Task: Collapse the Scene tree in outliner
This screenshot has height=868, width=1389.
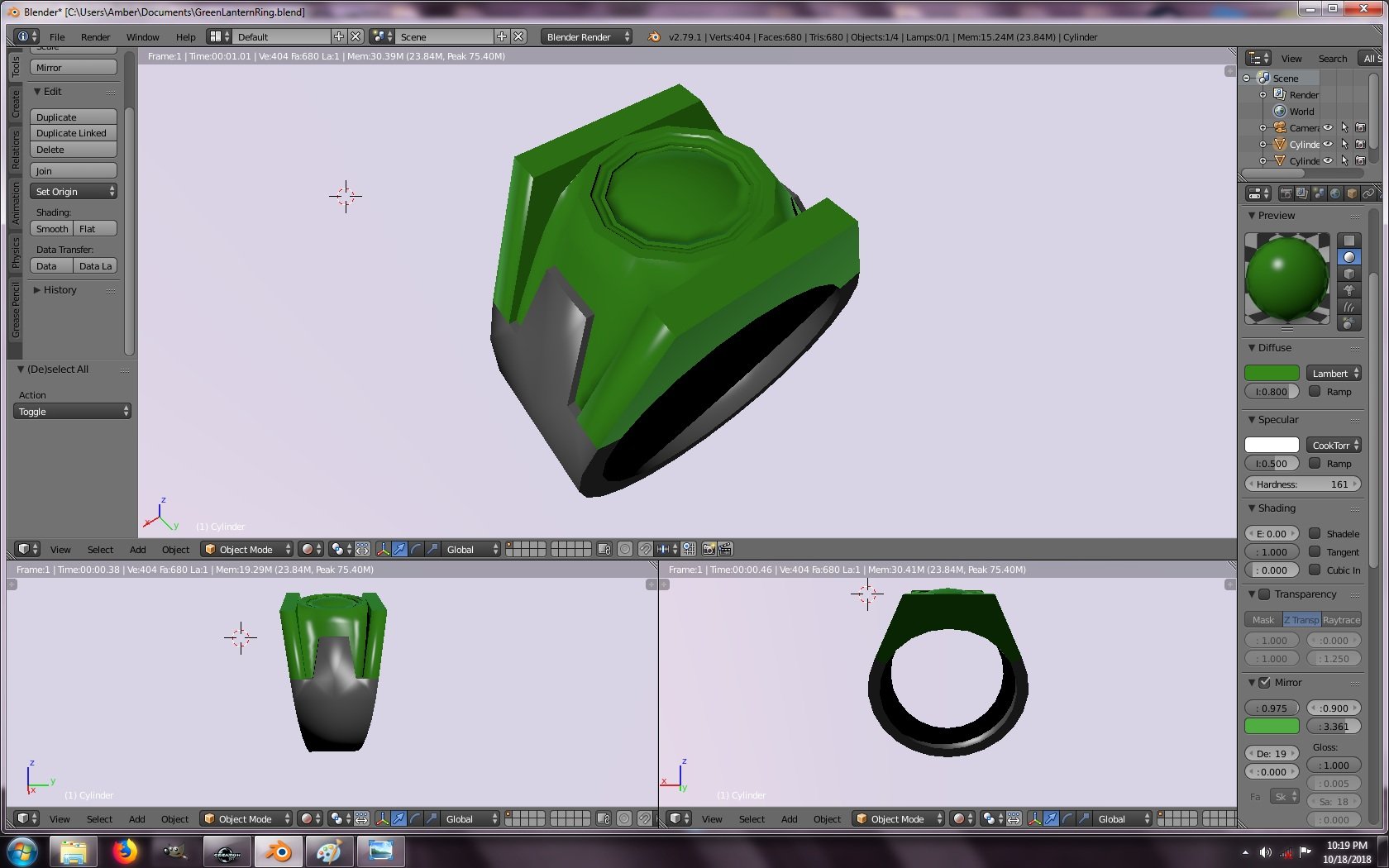Action: [1247, 79]
